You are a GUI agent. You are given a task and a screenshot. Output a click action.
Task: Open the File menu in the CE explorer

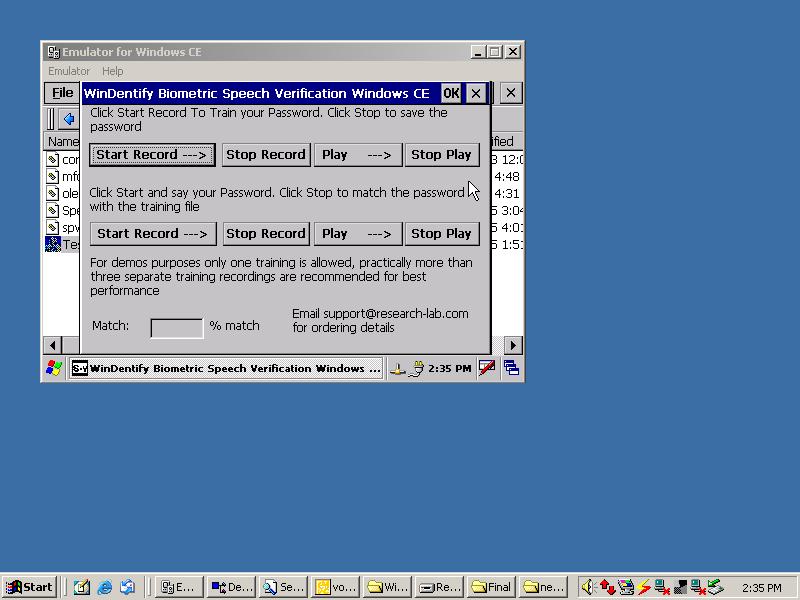pyautogui.click(x=62, y=93)
